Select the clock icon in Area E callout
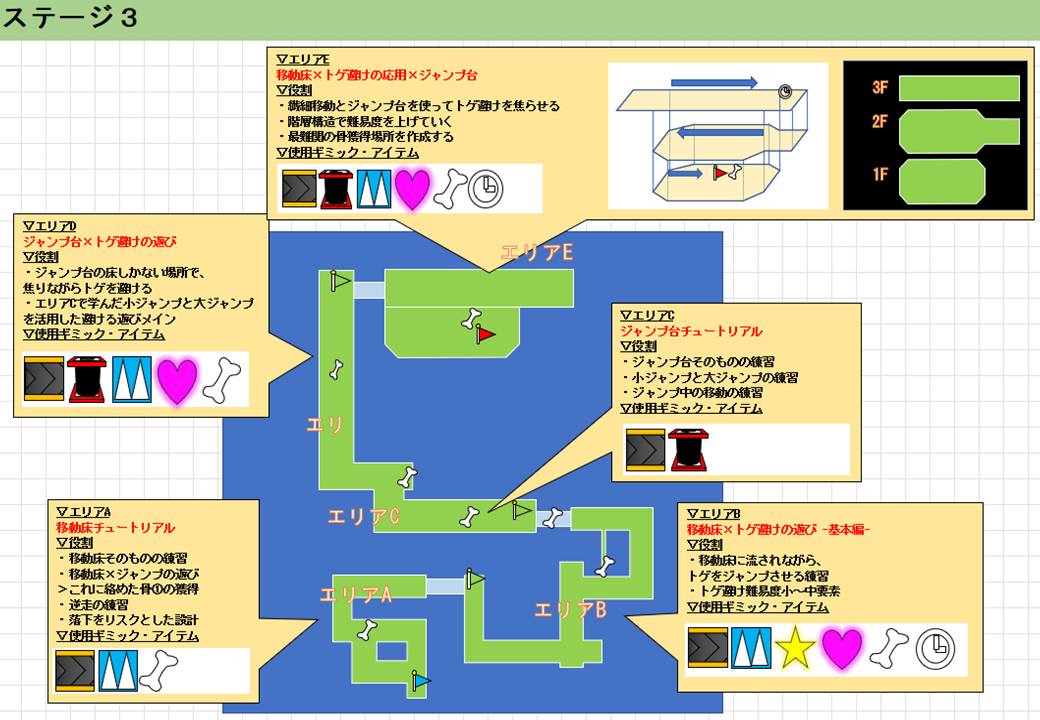Screen dimensions: 1040x720 486,188
